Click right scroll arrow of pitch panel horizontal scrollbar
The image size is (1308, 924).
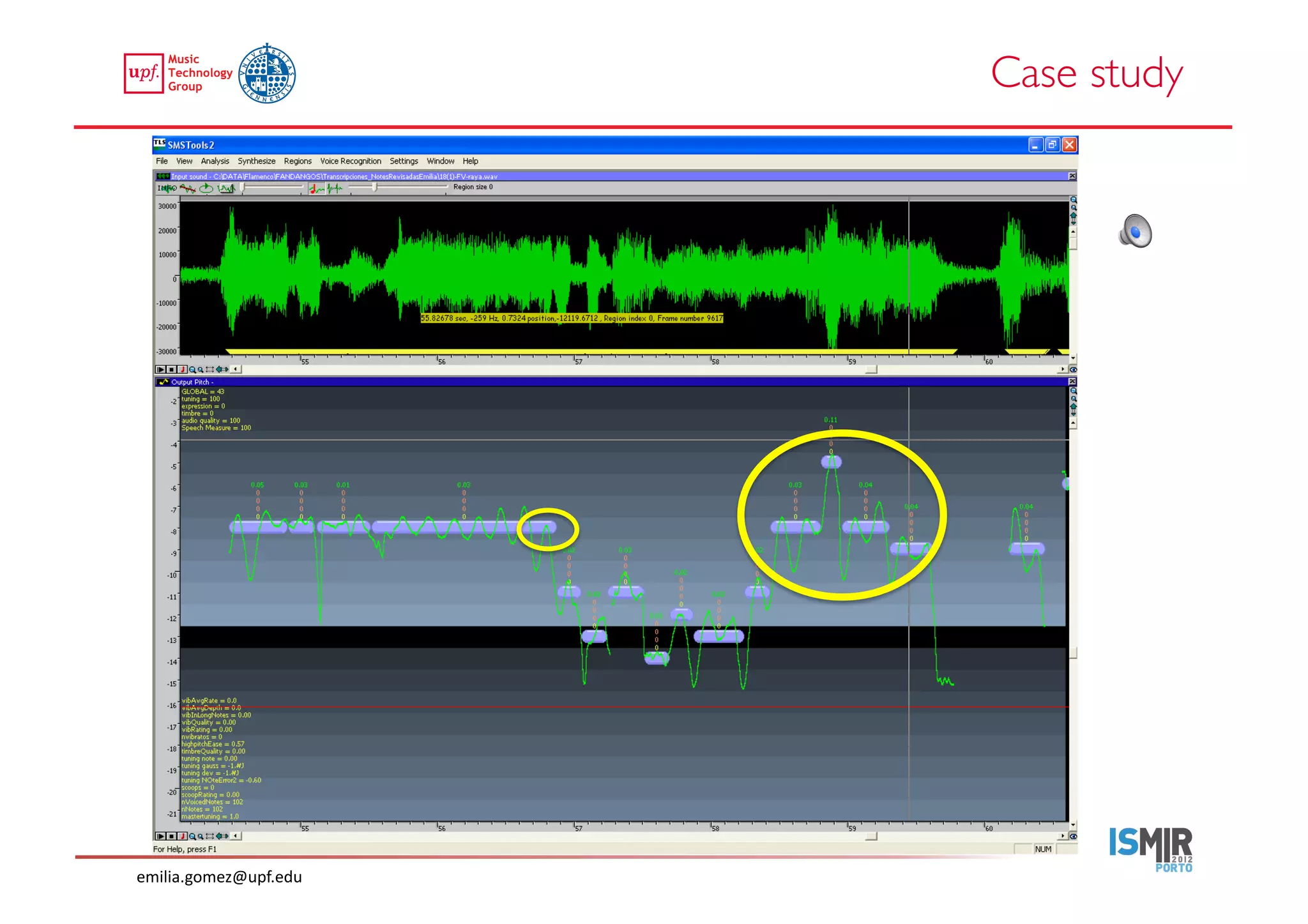(1063, 836)
